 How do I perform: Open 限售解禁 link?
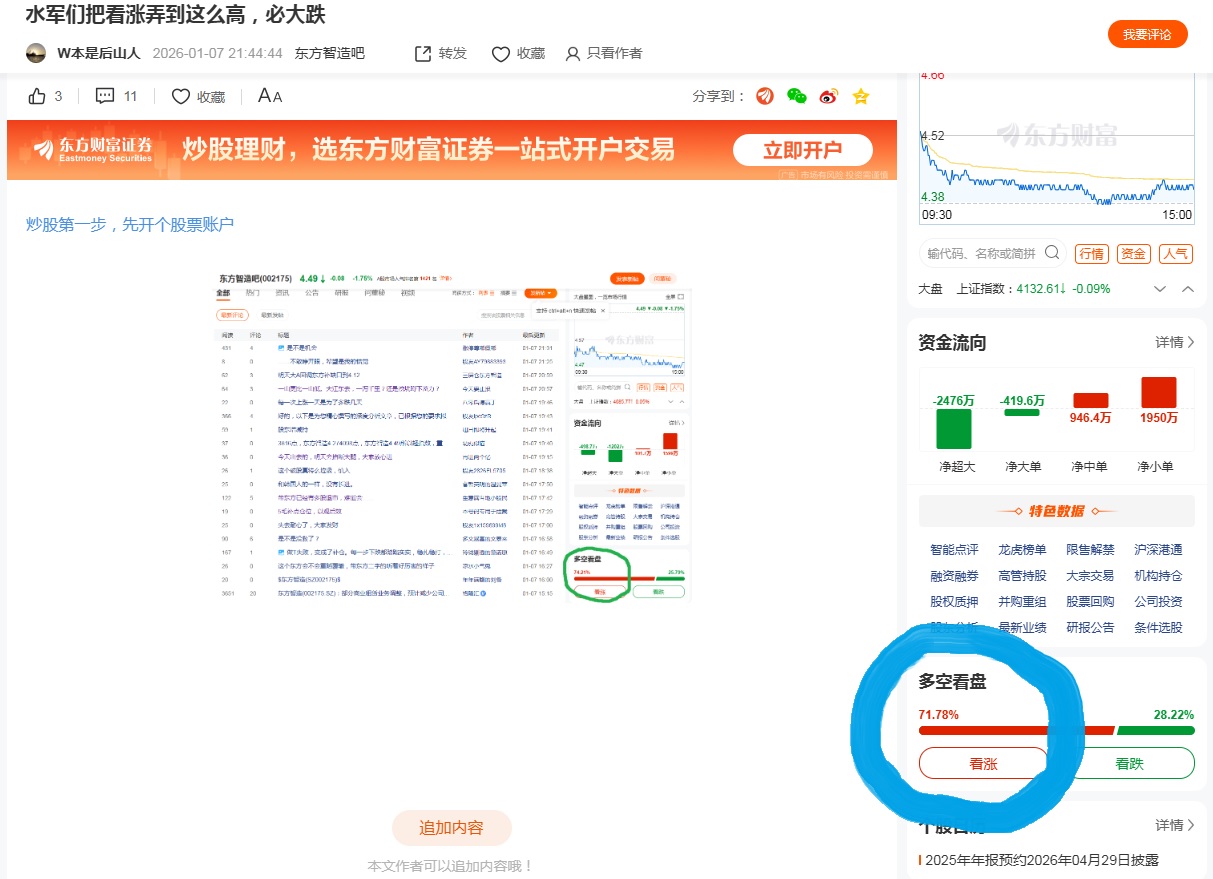pyautogui.click(x=1090, y=550)
